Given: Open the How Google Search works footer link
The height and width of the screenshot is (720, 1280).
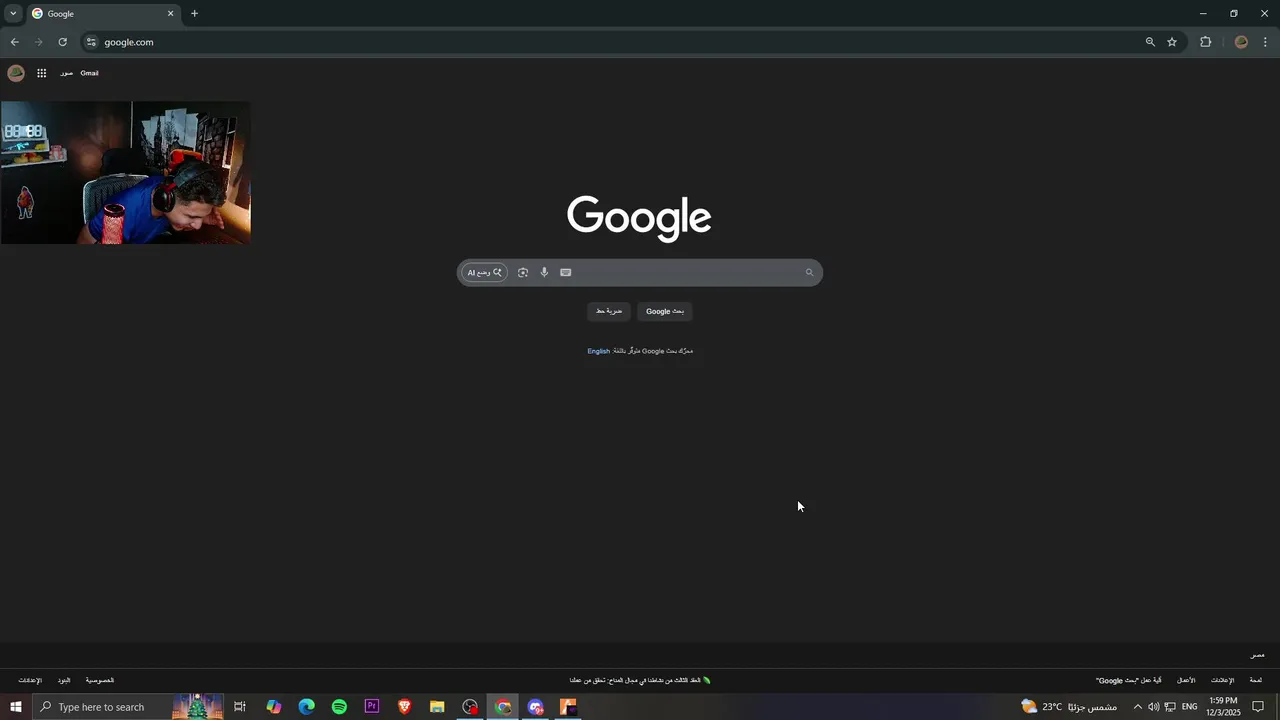Looking at the screenshot, I should [x=1129, y=680].
